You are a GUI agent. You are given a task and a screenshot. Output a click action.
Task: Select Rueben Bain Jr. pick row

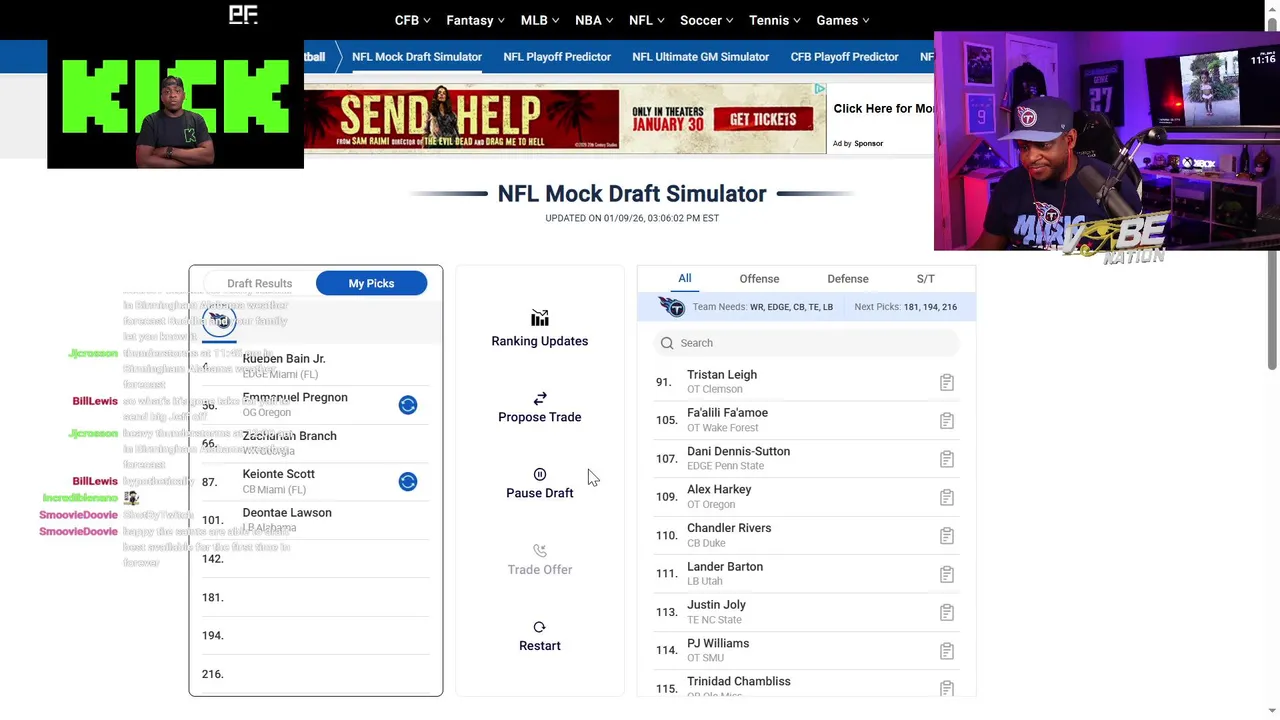click(316, 366)
